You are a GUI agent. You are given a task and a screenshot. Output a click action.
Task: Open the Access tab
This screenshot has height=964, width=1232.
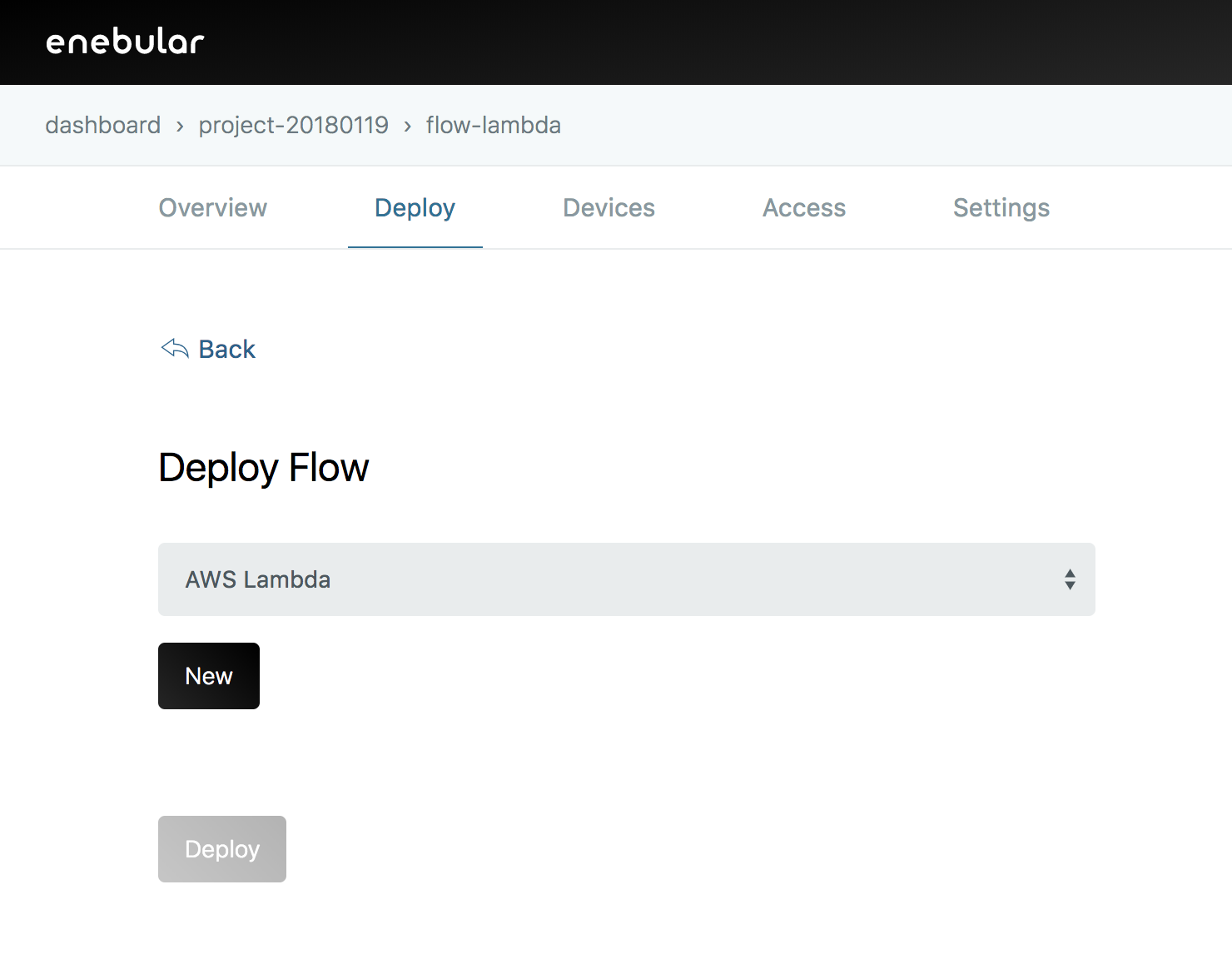[x=803, y=208]
